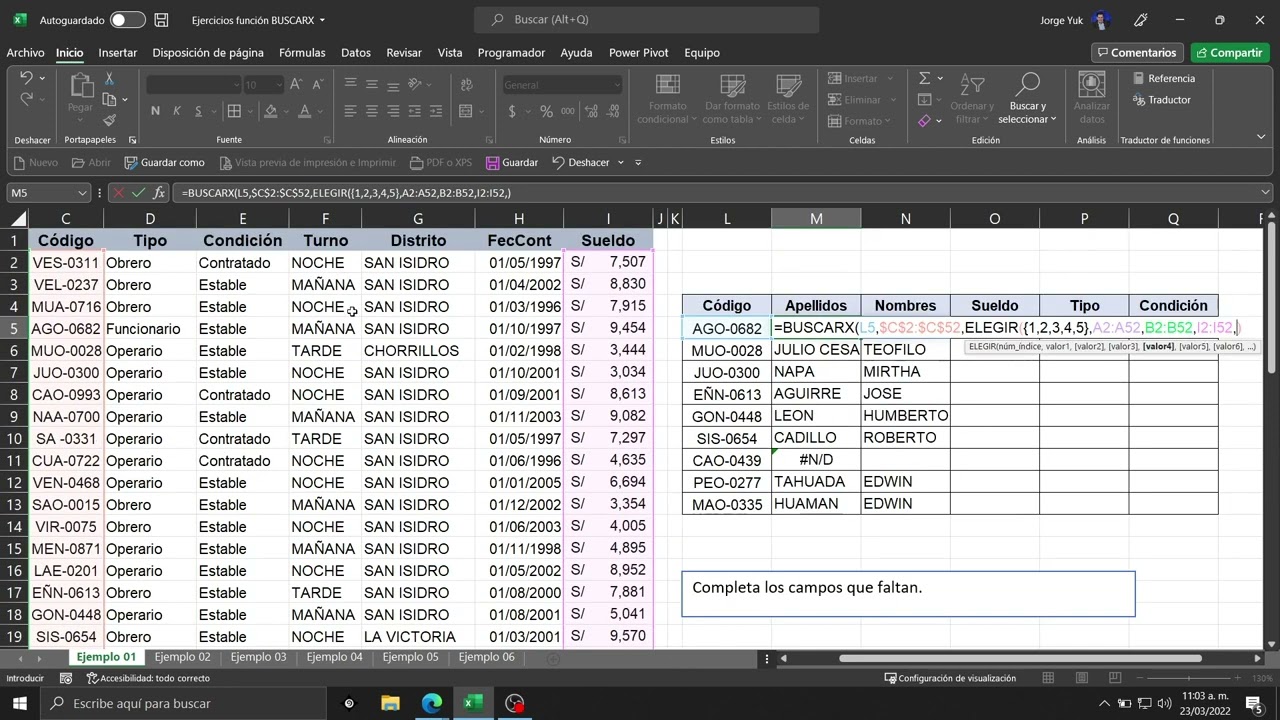Image resolution: width=1280 pixels, height=720 pixels.
Task: Open the fill color bucket swatch
Action: [269, 111]
